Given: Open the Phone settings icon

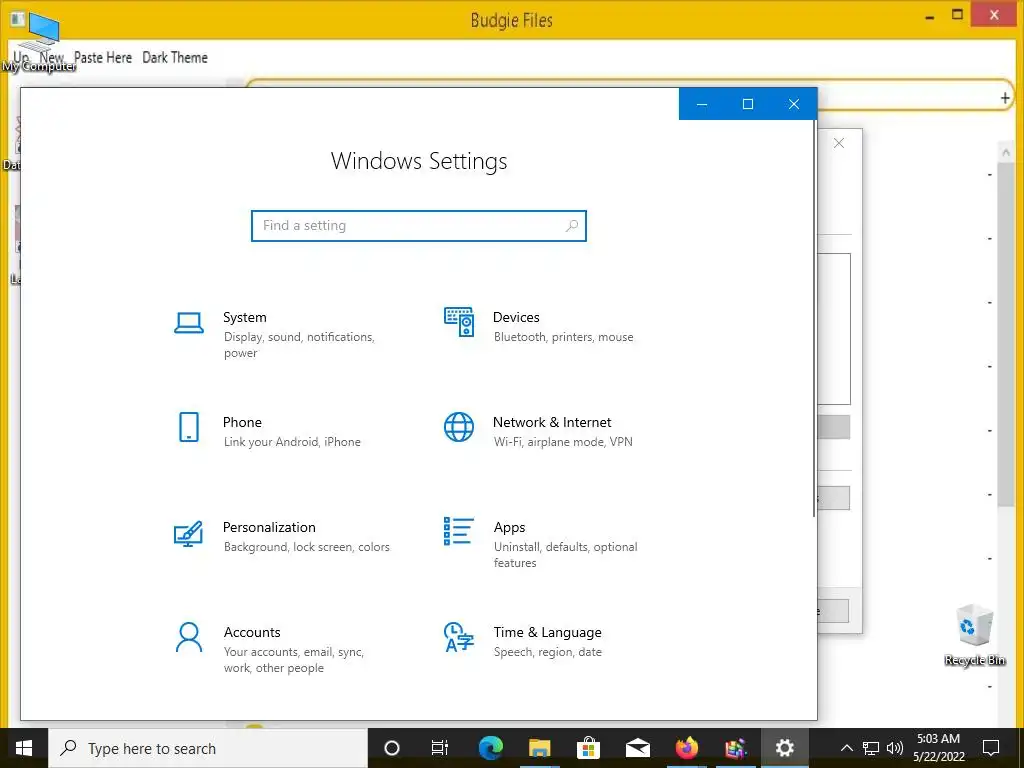Looking at the screenshot, I should [x=189, y=427].
